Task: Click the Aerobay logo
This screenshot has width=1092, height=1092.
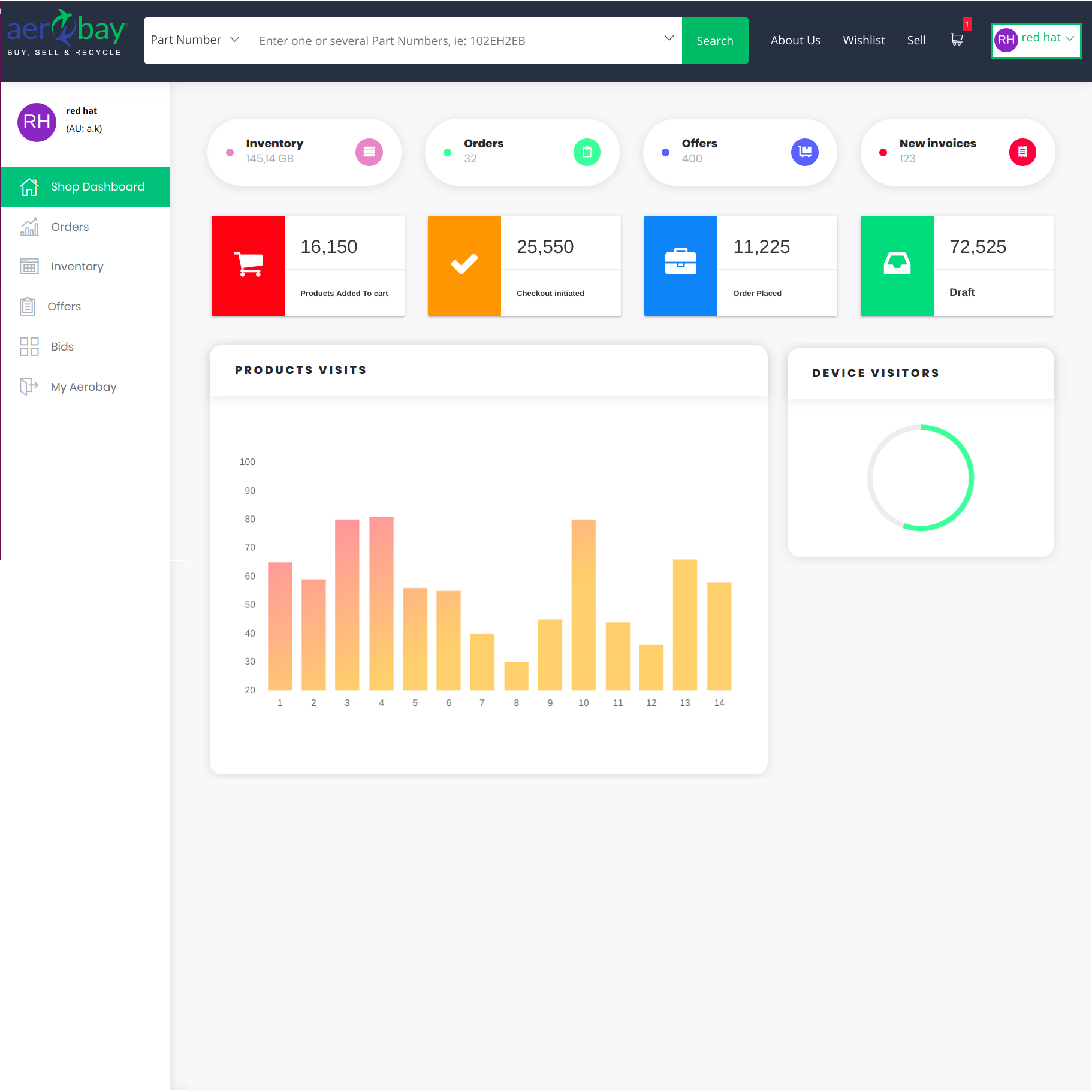Action: (66, 34)
